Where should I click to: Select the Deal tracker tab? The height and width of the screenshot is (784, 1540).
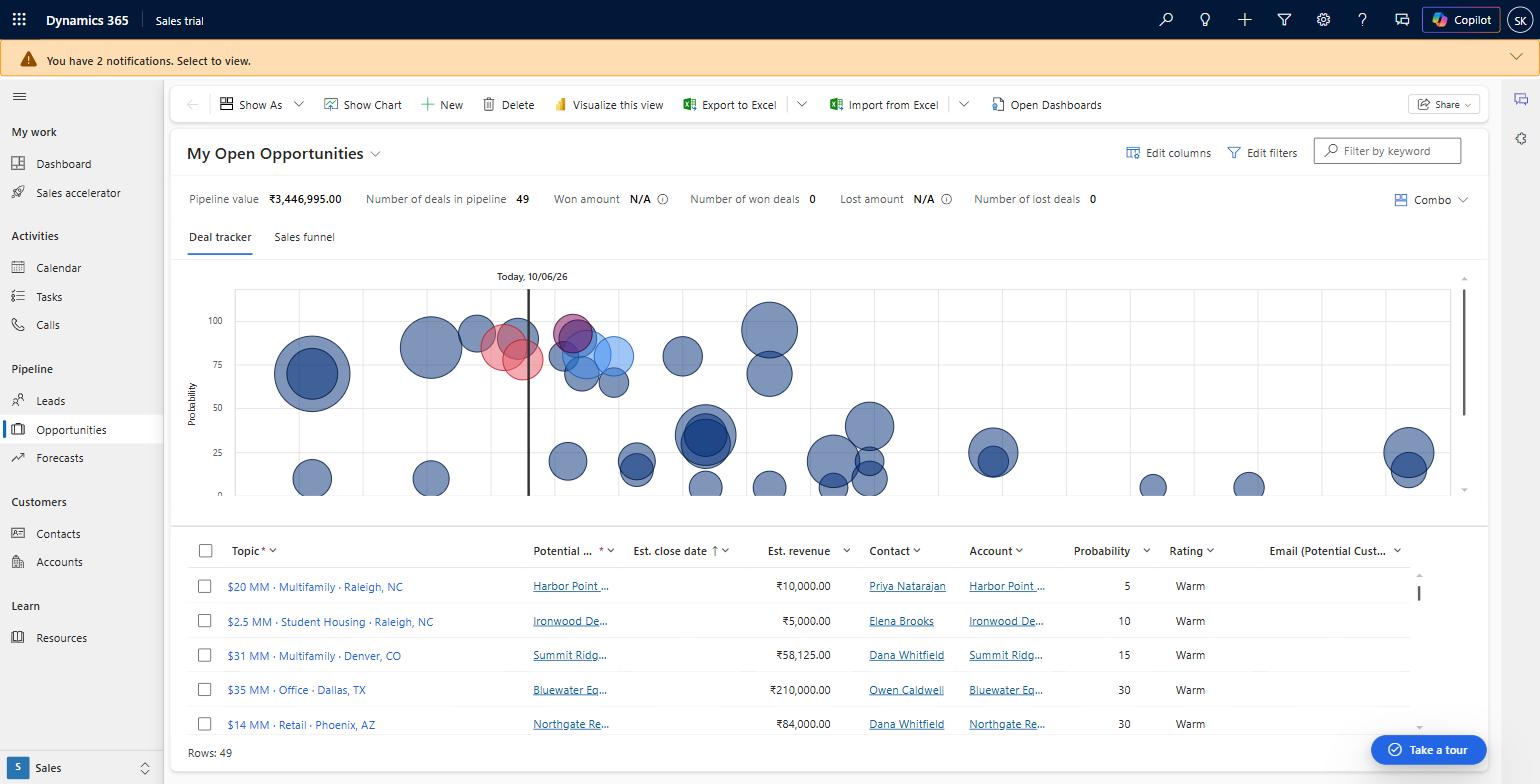coord(220,237)
